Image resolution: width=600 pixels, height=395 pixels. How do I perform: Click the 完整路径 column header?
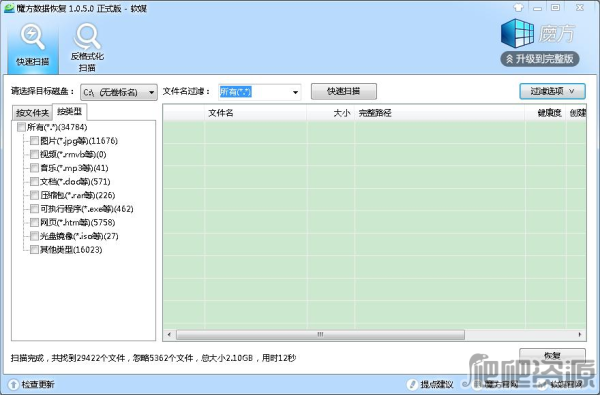[439, 113]
